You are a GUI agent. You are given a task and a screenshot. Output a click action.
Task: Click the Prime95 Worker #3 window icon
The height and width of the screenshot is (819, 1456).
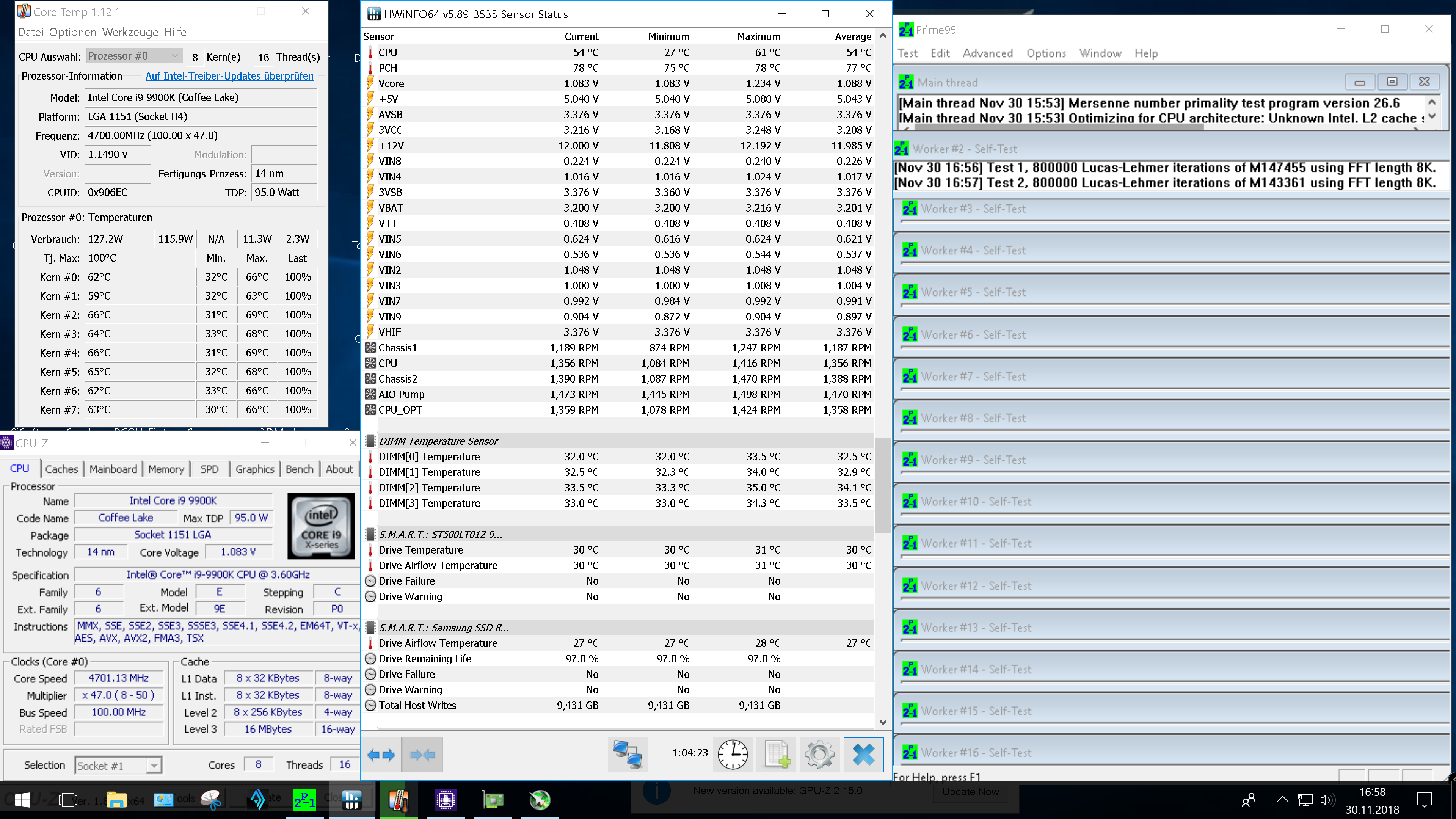910,209
